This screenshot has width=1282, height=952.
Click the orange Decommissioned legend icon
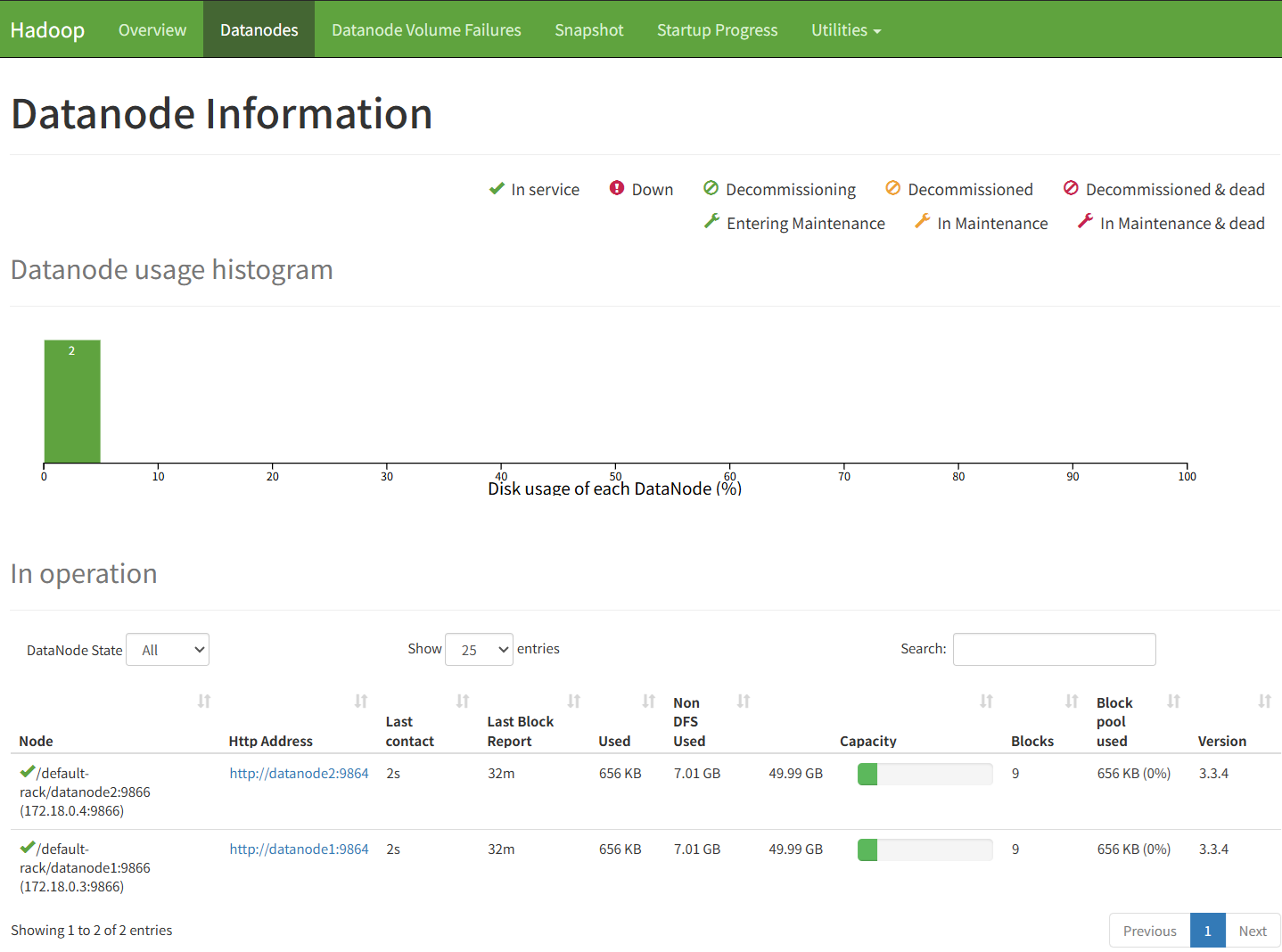tap(892, 188)
